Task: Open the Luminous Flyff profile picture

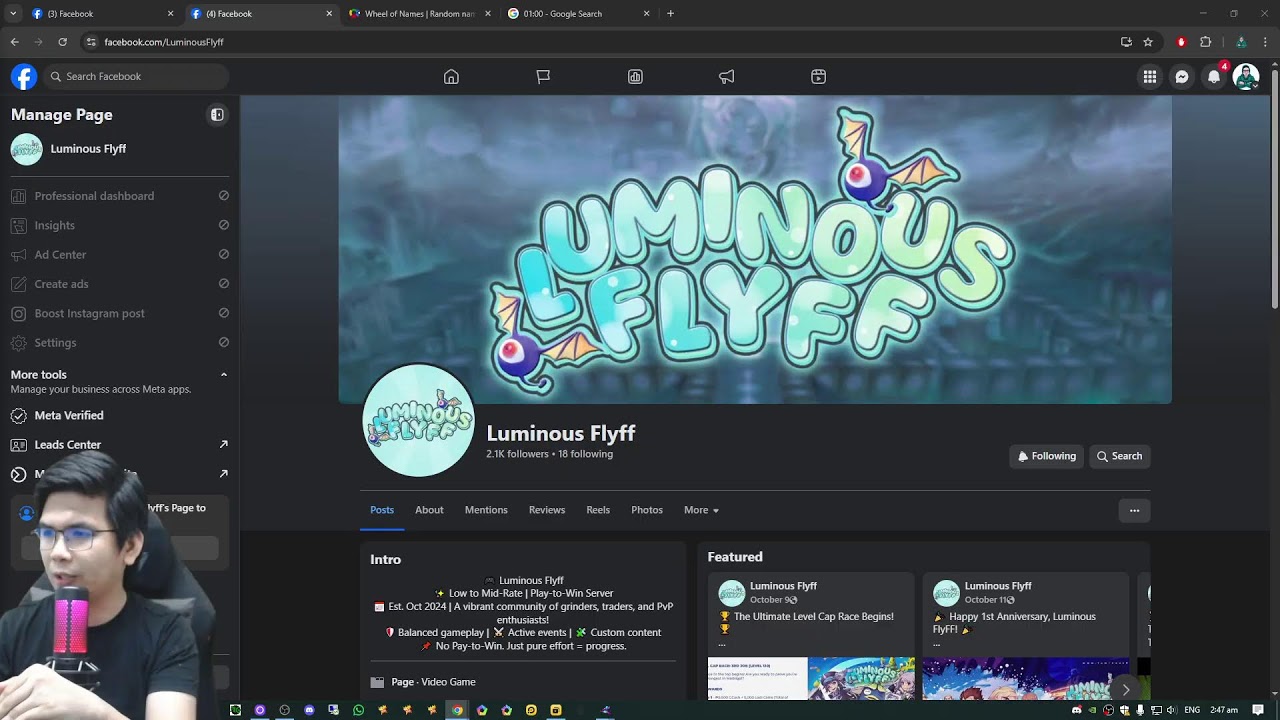Action: coord(418,420)
